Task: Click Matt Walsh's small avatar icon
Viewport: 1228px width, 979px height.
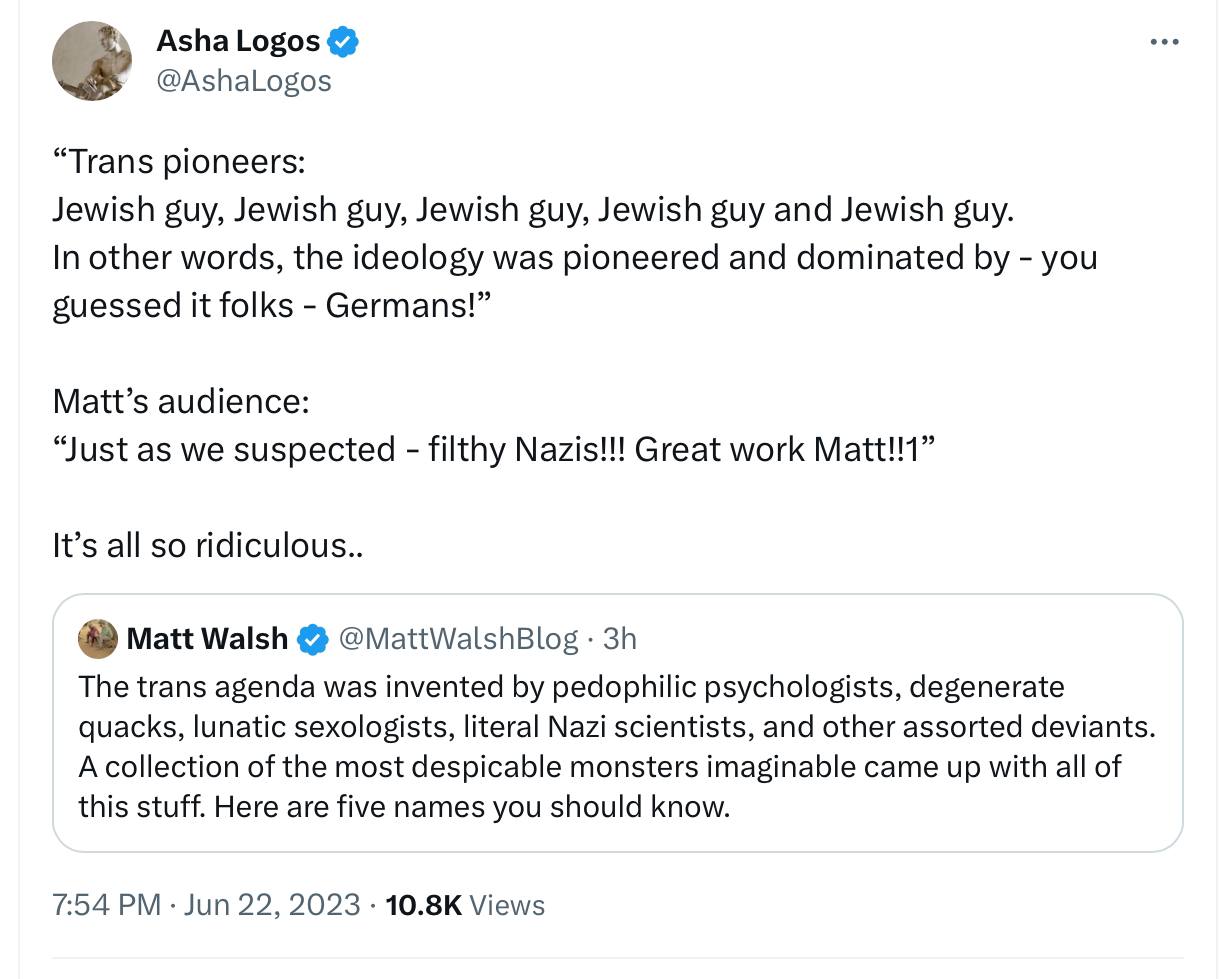Action: (98, 639)
